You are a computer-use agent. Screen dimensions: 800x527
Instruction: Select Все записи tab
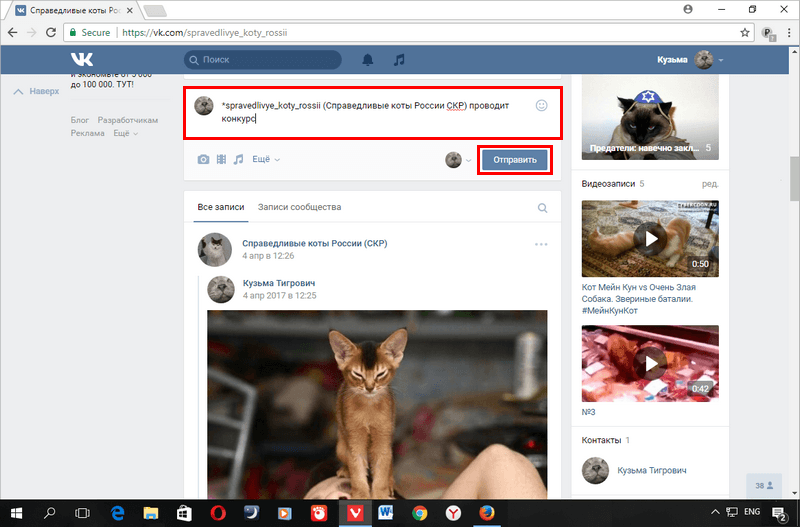[221, 207]
